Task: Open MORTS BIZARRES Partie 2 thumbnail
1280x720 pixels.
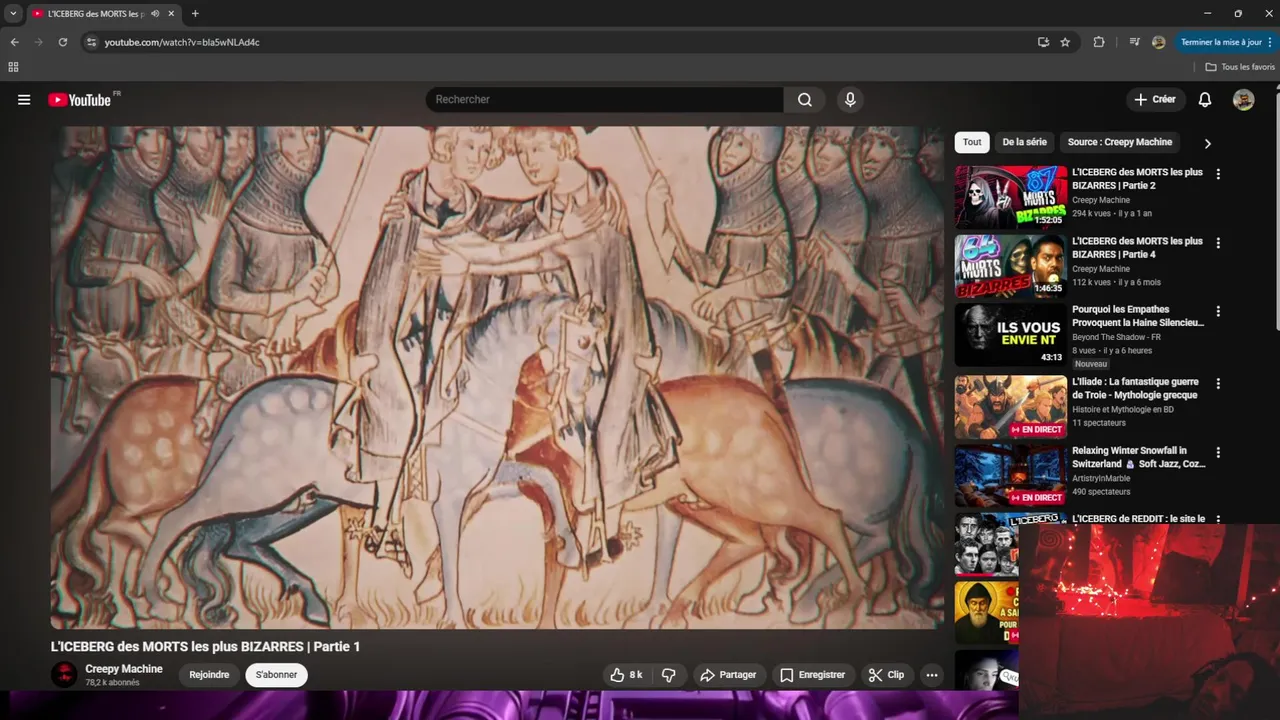Action: tap(1010, 197)
